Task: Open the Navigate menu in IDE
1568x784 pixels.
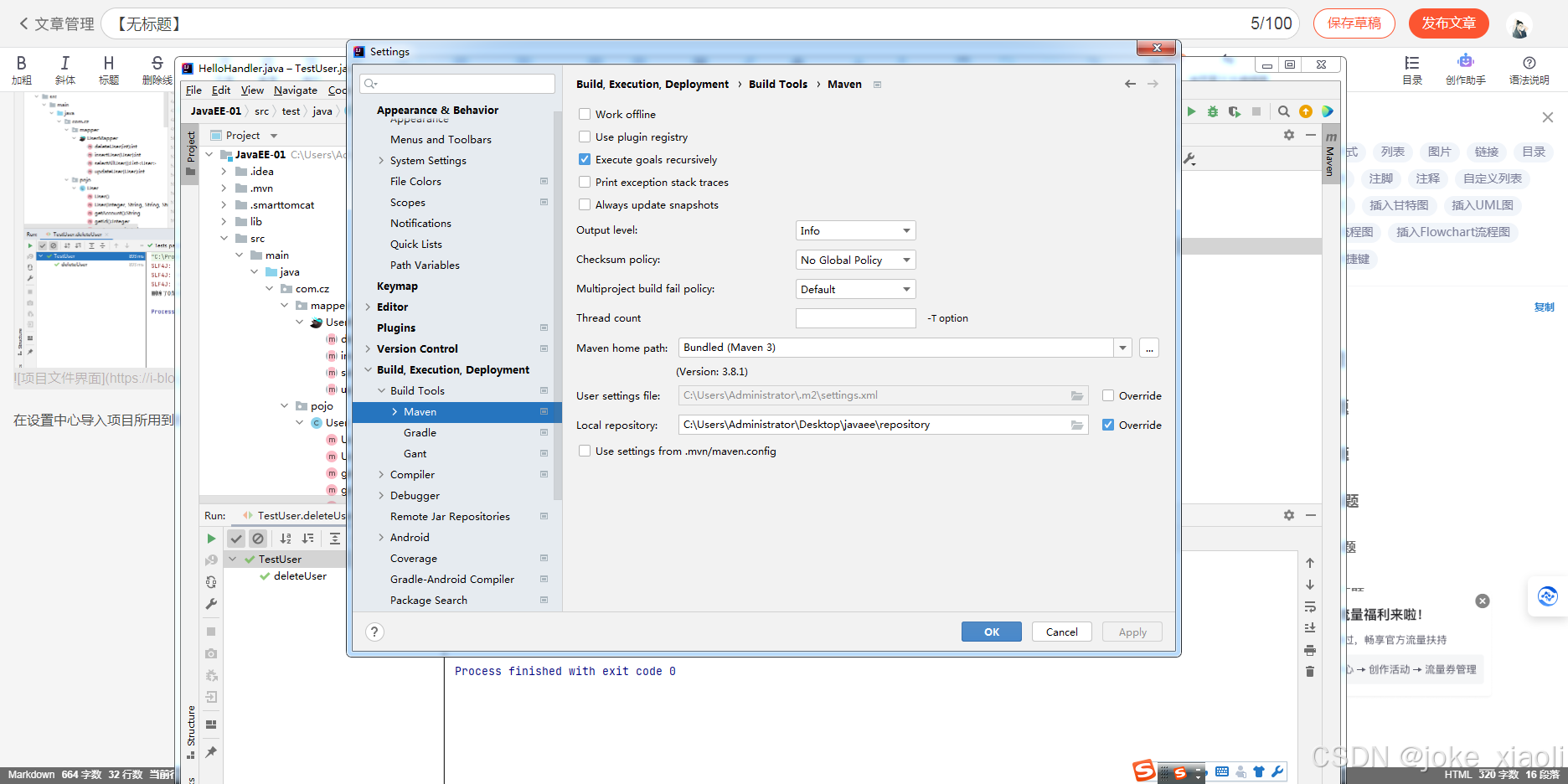Action: [x=296, y=90]
